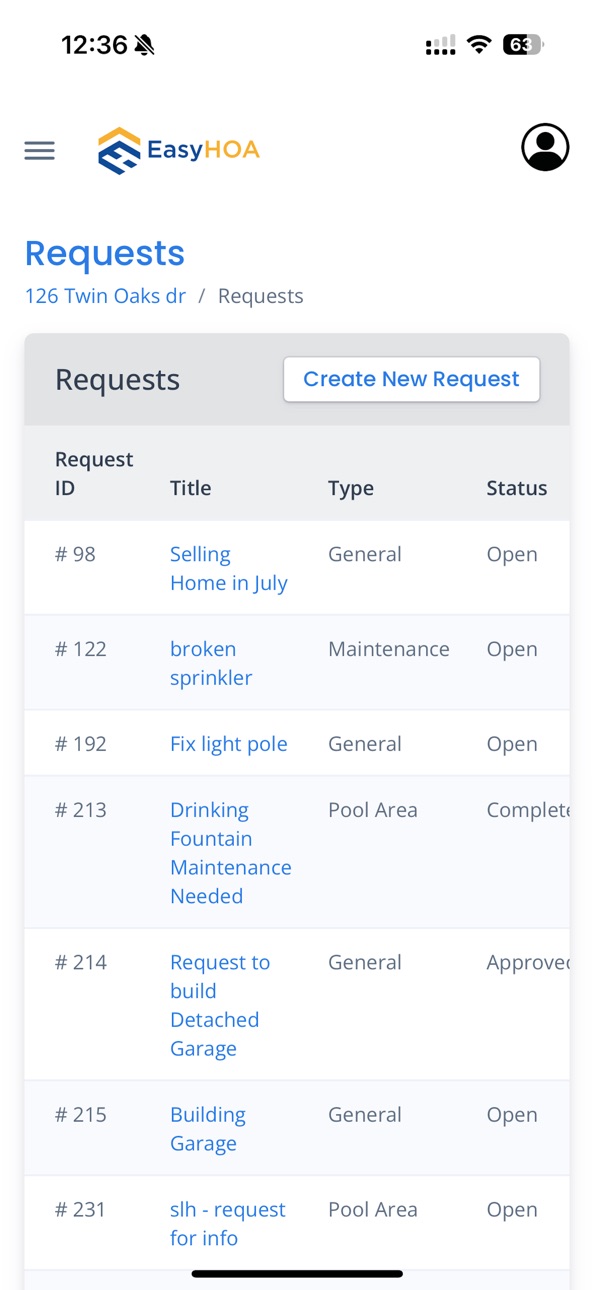
Task: Tap the Wi-Fi status icon
Action: (x=480, y=45)
